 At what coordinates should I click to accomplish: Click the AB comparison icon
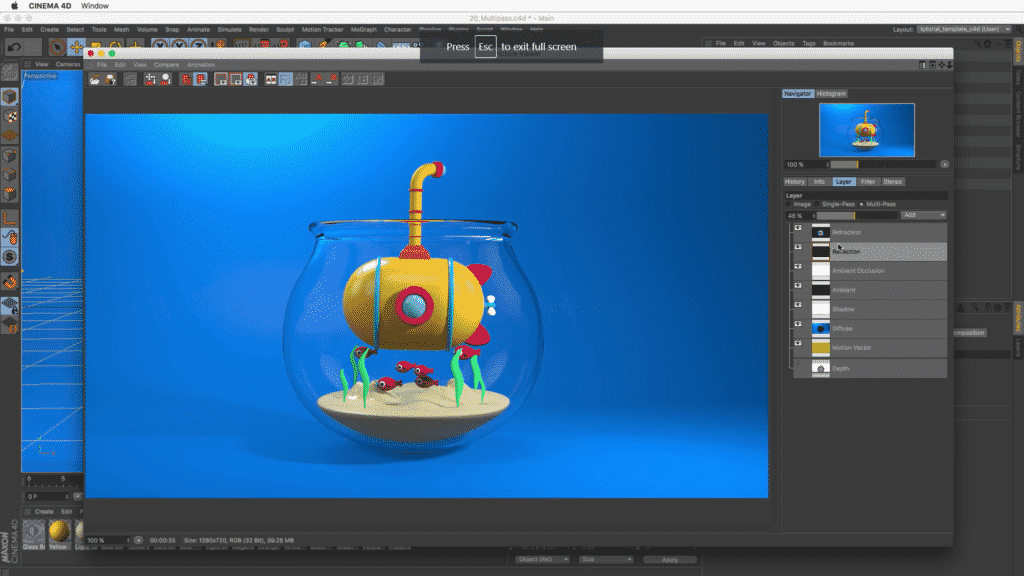coord(270,80)
